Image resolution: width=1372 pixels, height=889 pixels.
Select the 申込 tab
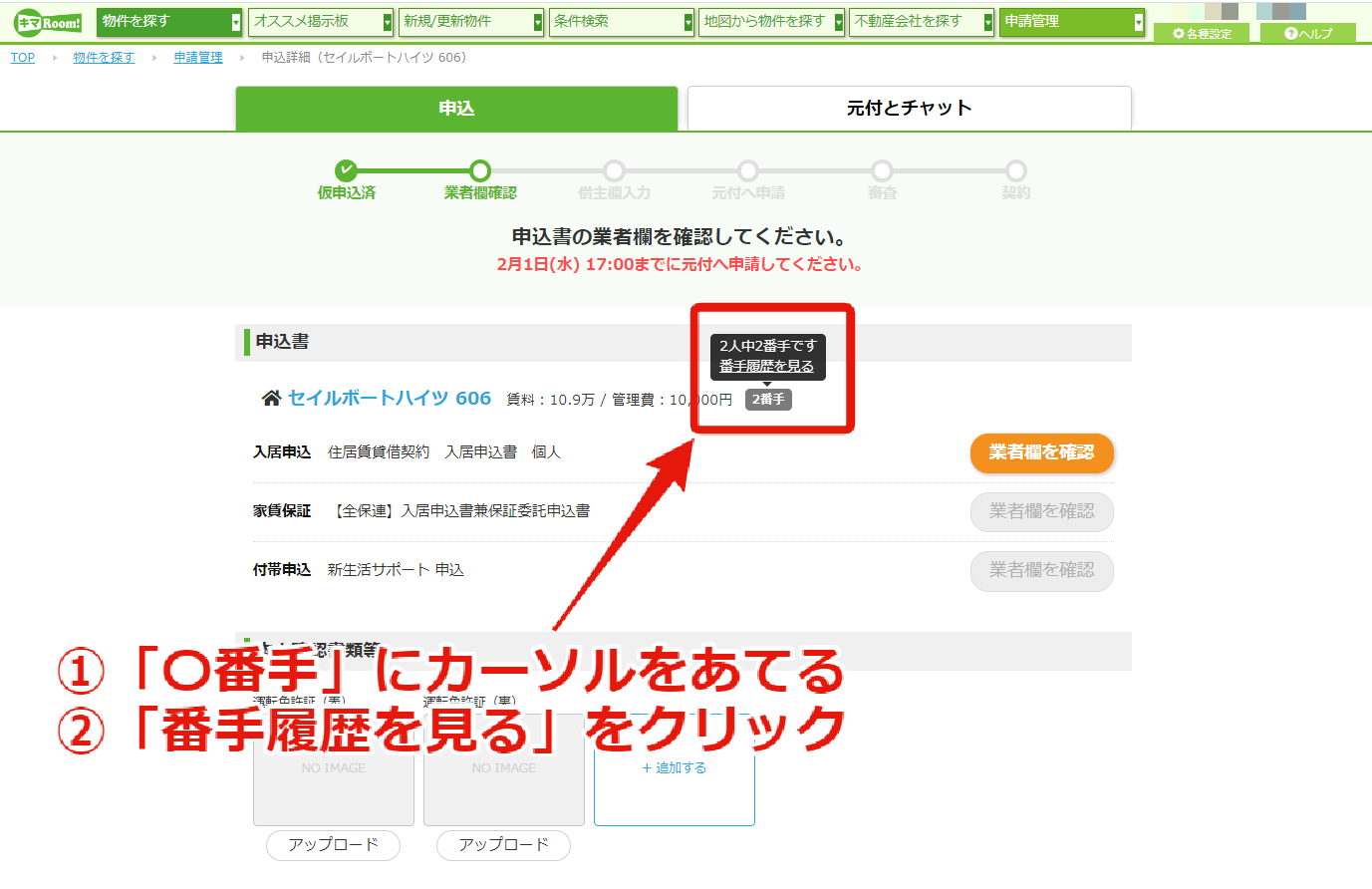tap(456, 108)
